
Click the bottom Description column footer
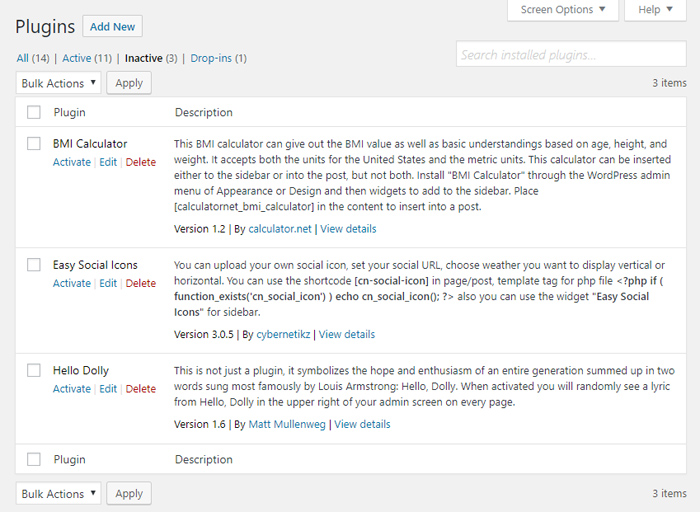pos(204,459)
